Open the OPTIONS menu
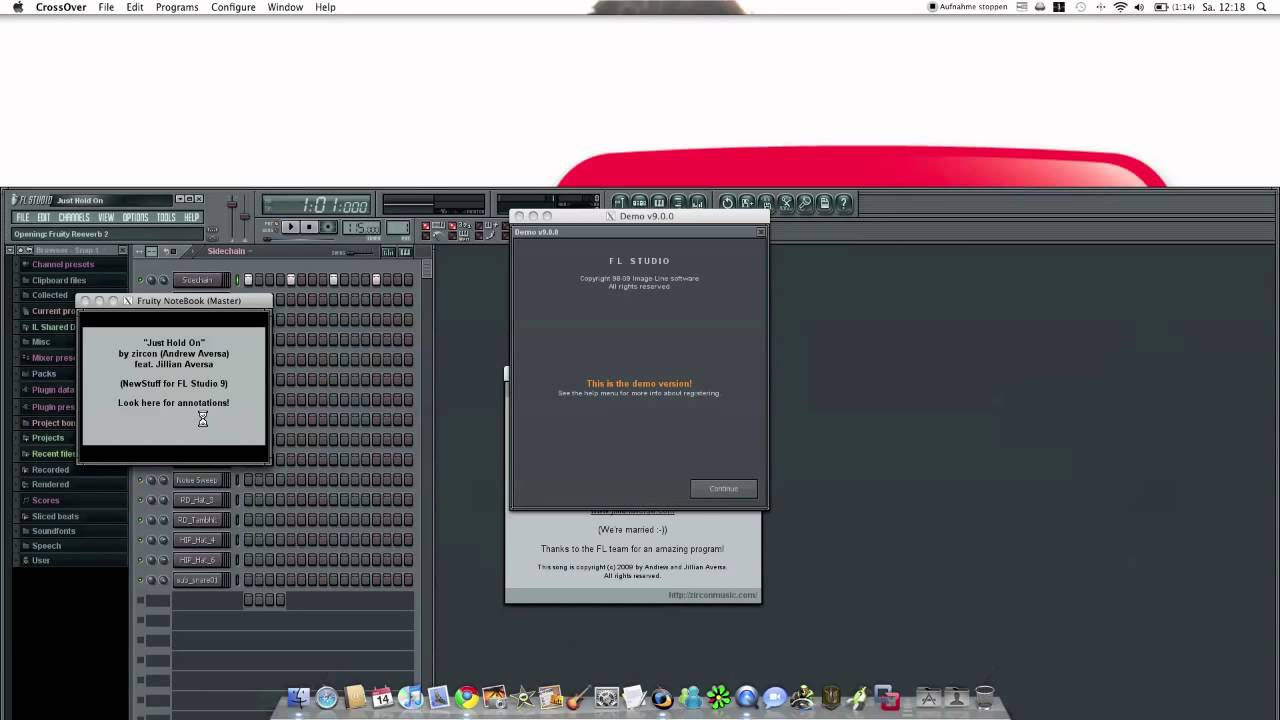This screenshot has height=720, width=1280. 135,217
